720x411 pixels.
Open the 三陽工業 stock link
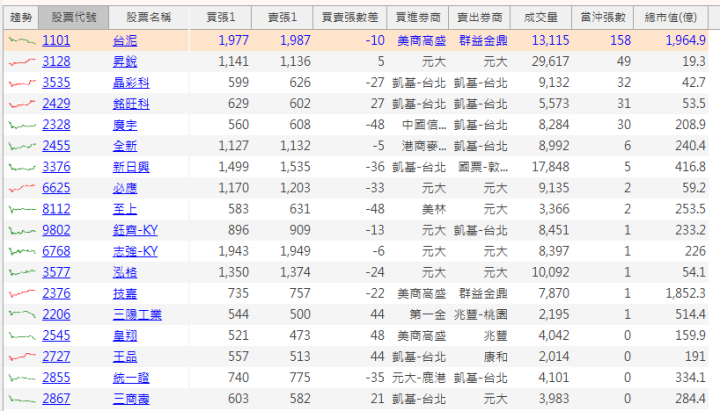pyautogui.click(x=137, y=314)
